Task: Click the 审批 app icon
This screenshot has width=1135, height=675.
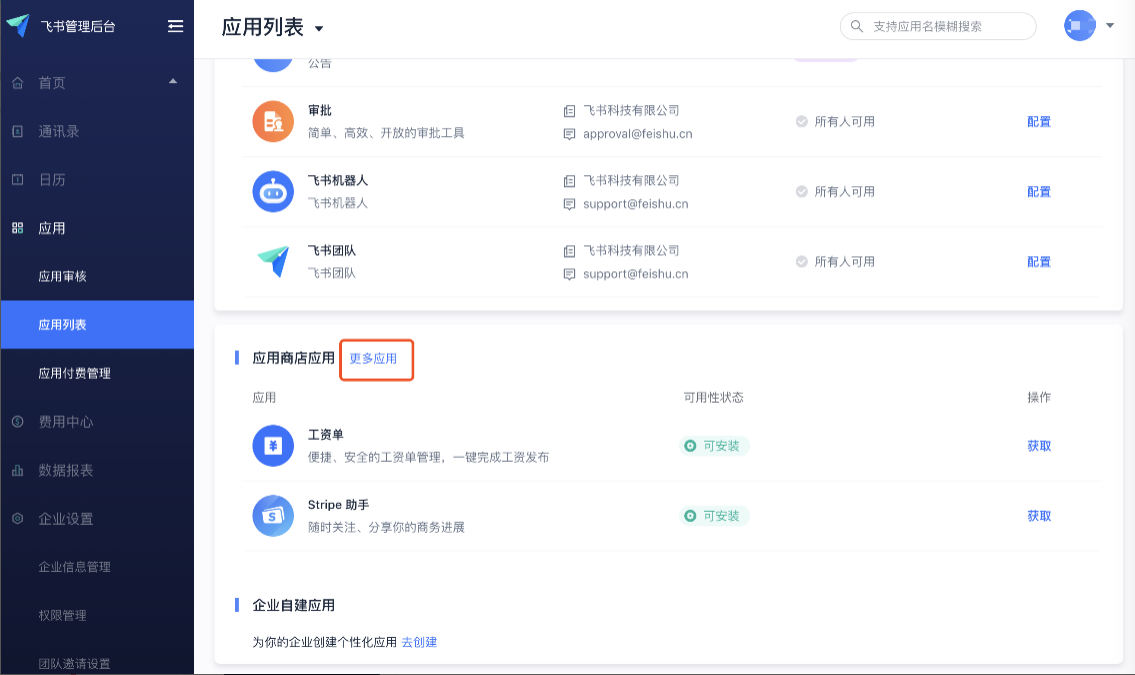Action: [x=273, y=121]
